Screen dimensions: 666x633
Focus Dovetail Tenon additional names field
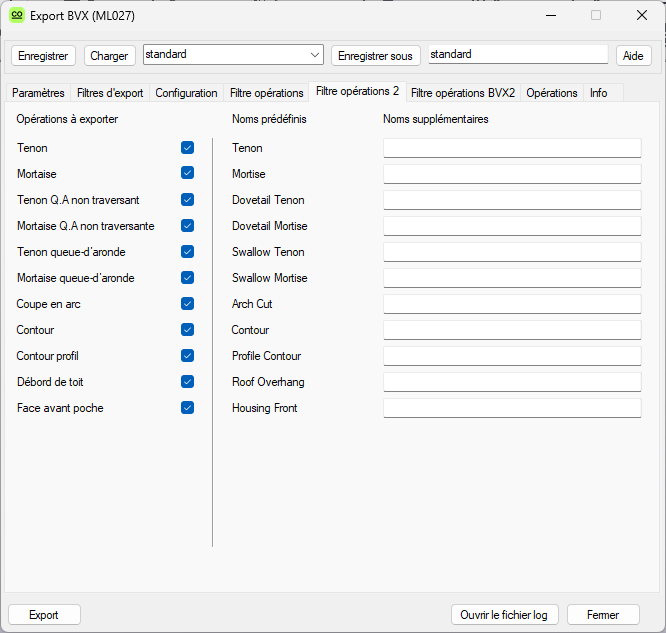pyautogui.click(x=512, y=200)
